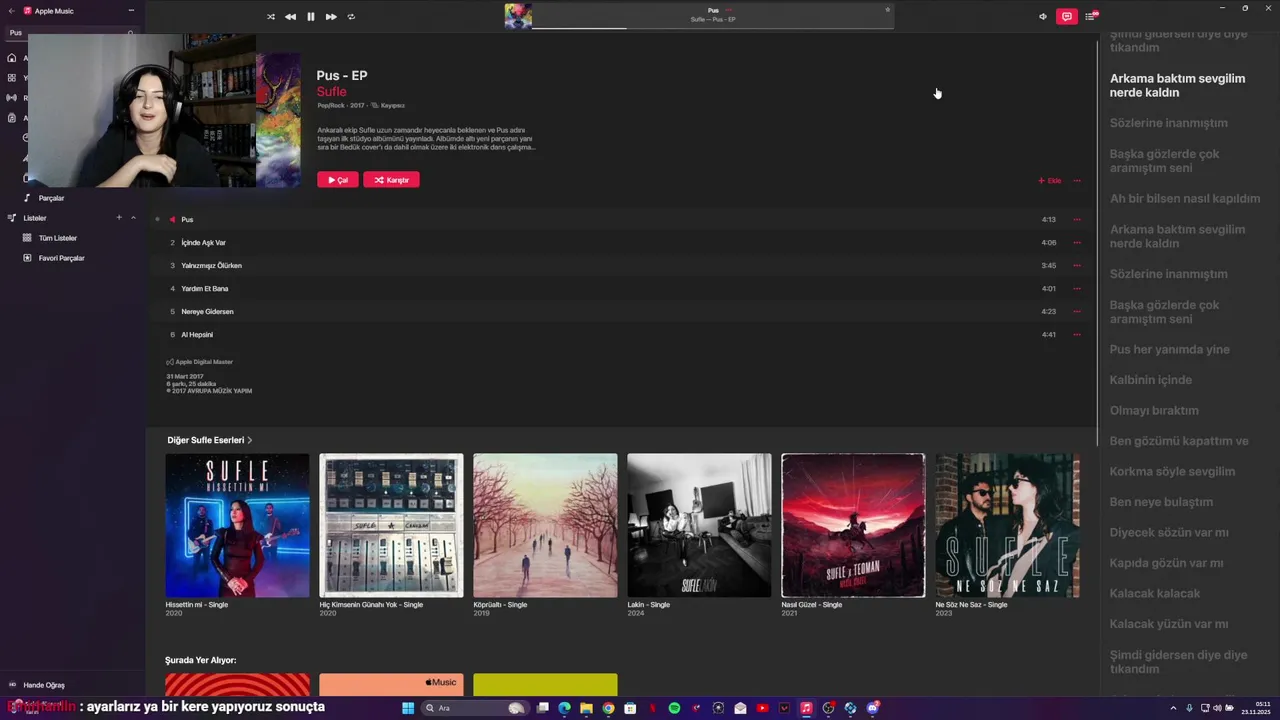Open Spotify from the taskbar

674,708
